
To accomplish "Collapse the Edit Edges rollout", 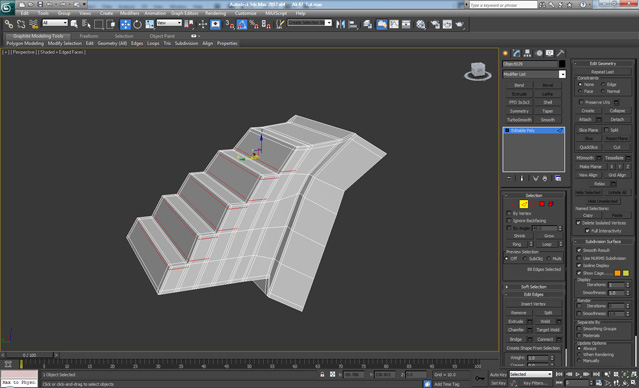I will point(534,294).
